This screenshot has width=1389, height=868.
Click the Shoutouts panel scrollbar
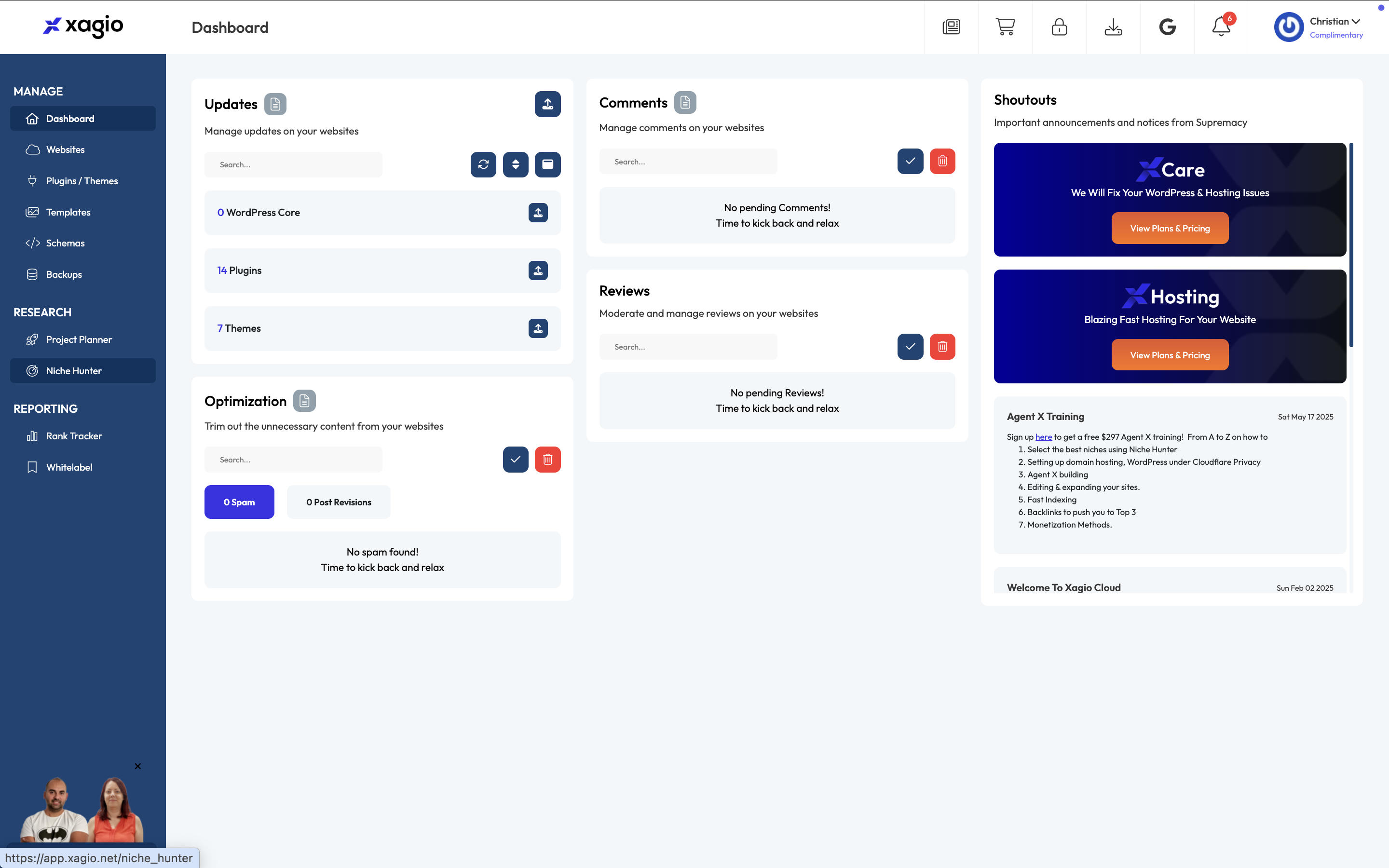click(1351, 245)
